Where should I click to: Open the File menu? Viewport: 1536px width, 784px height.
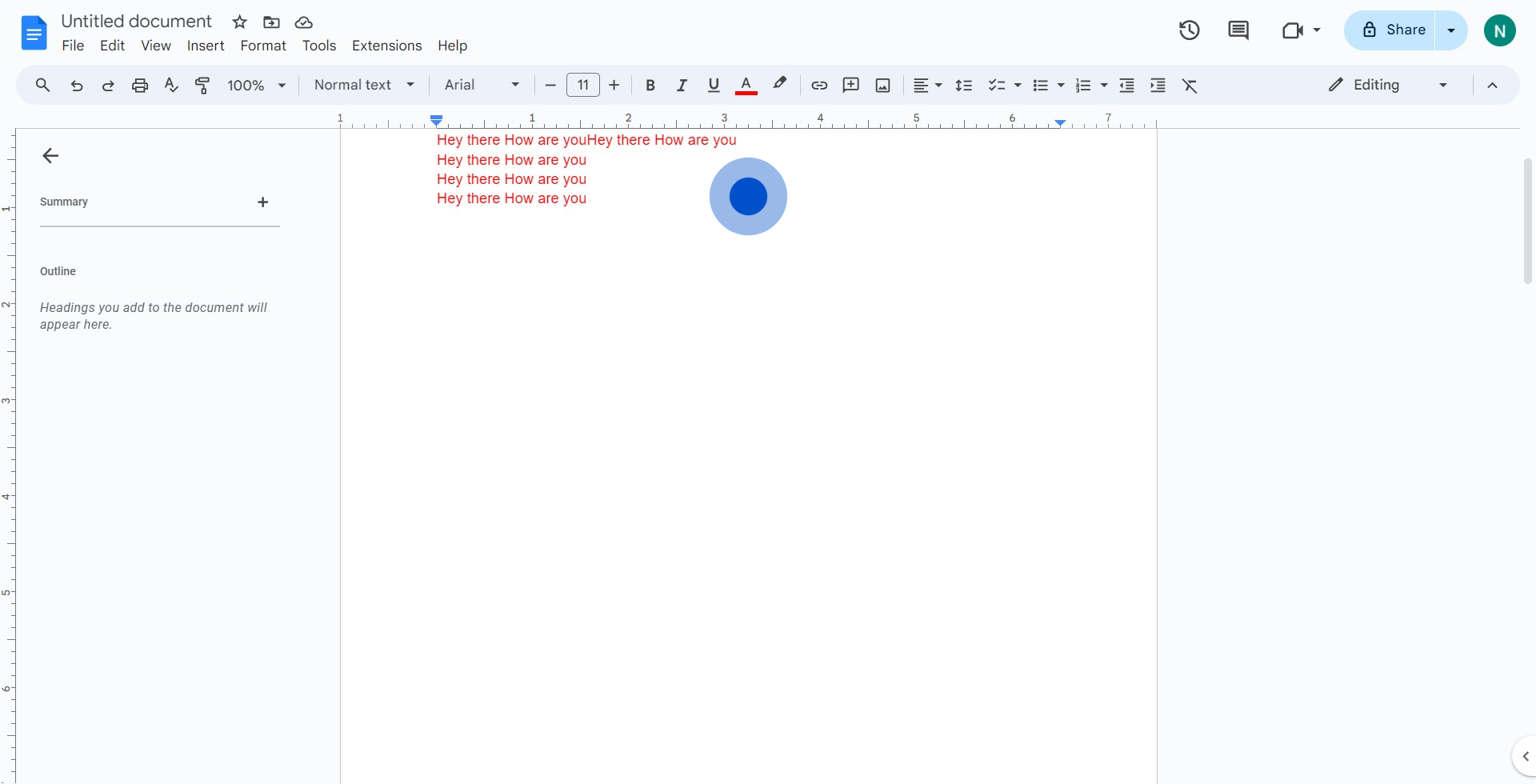tap(73, 46)
